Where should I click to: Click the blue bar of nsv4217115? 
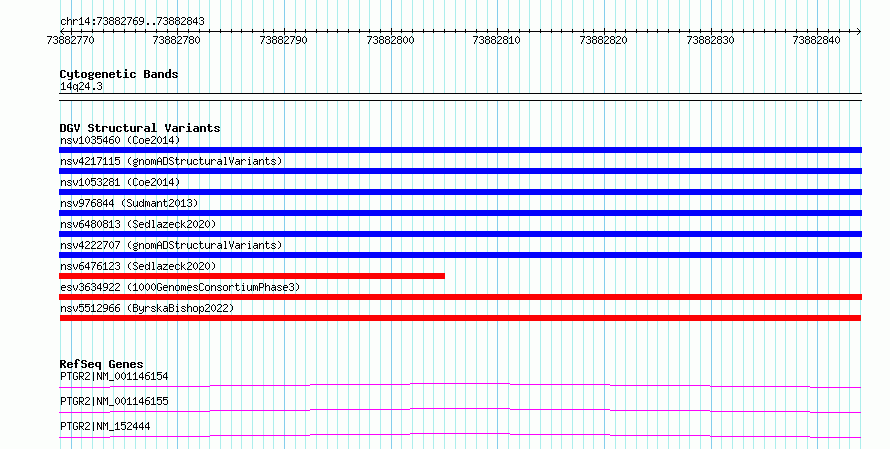[x=460, y=171]
